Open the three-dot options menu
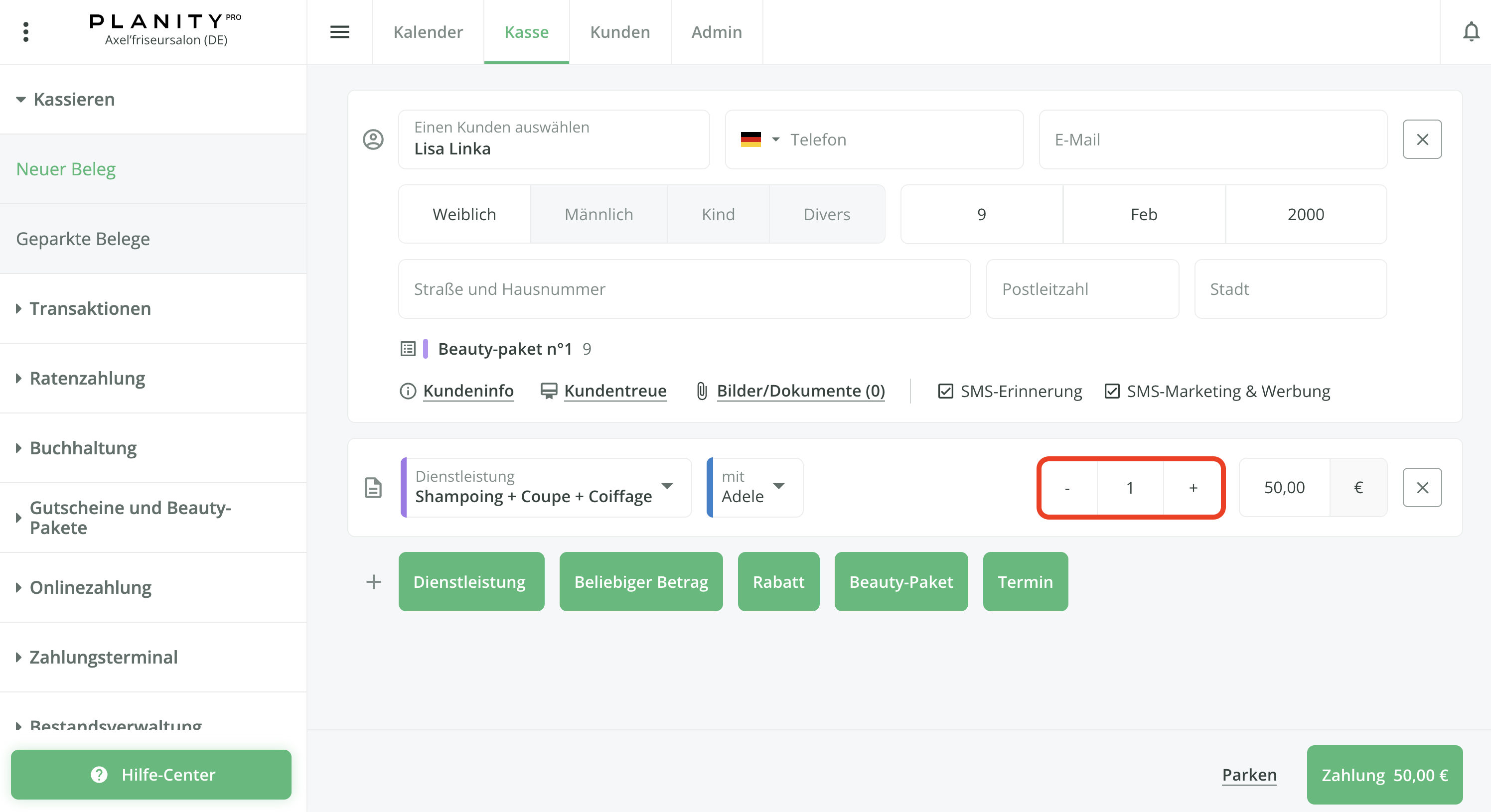The width and height of the screenshot is (1491, 812). [25, 32]
